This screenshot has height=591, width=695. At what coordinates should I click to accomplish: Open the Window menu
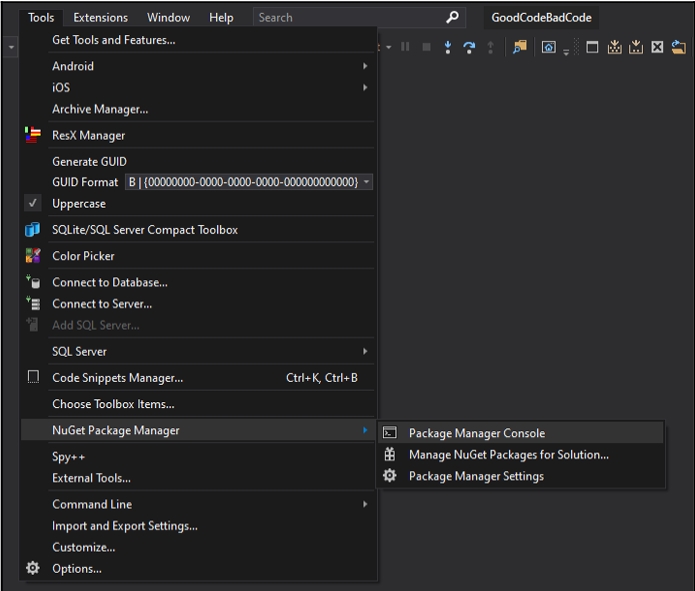168,17
